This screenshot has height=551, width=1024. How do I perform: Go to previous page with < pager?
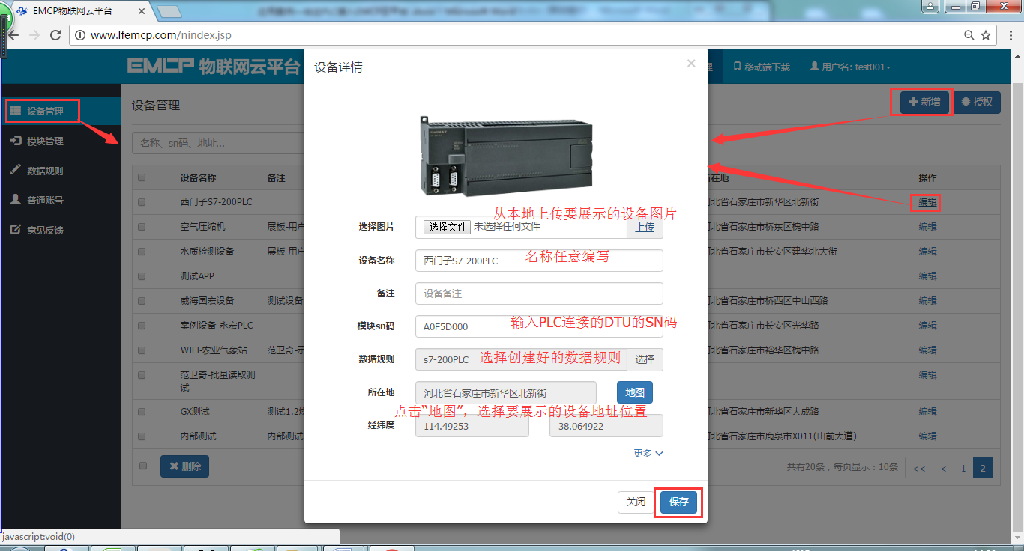click(x=943, y=468)
